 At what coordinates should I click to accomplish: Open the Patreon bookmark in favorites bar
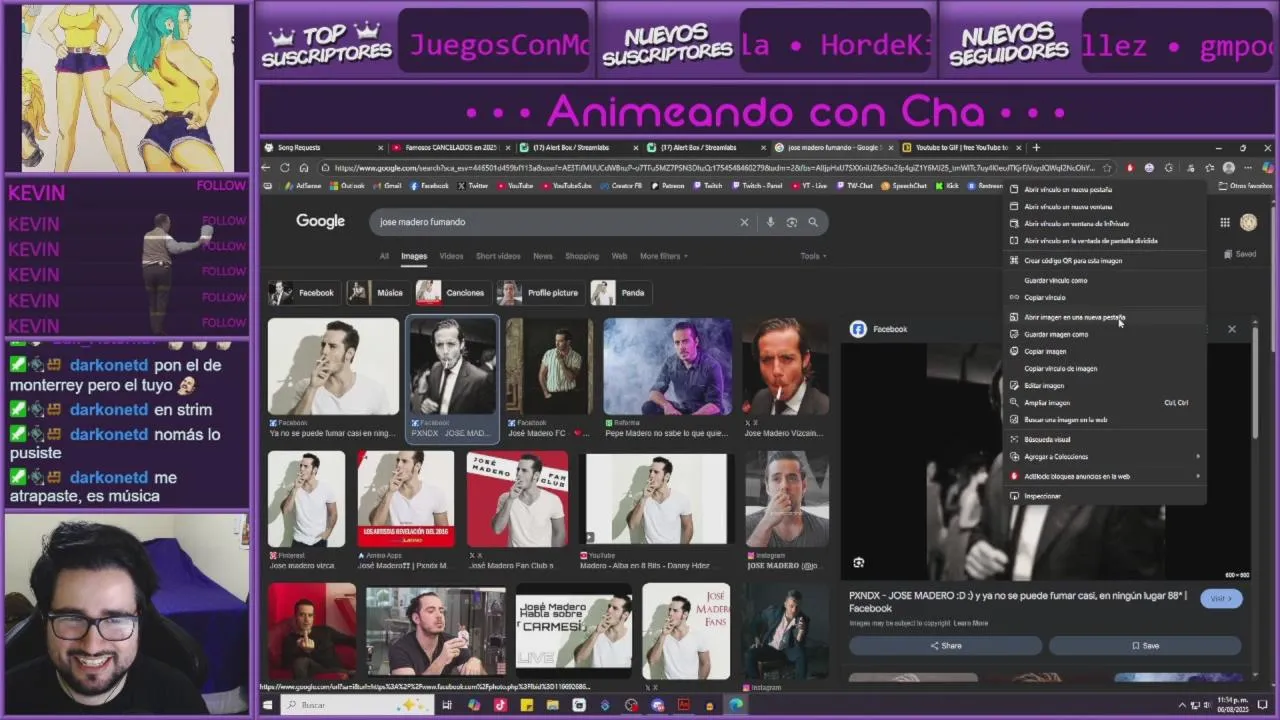click(666, 186)
